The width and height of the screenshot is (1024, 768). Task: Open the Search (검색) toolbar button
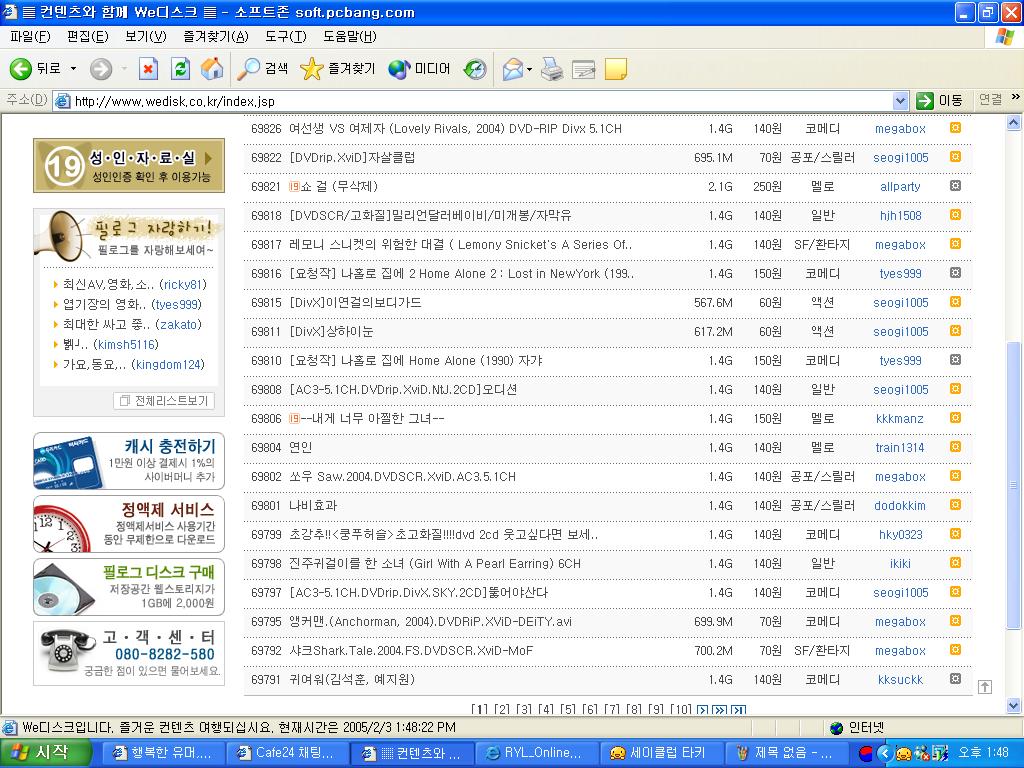263,69
